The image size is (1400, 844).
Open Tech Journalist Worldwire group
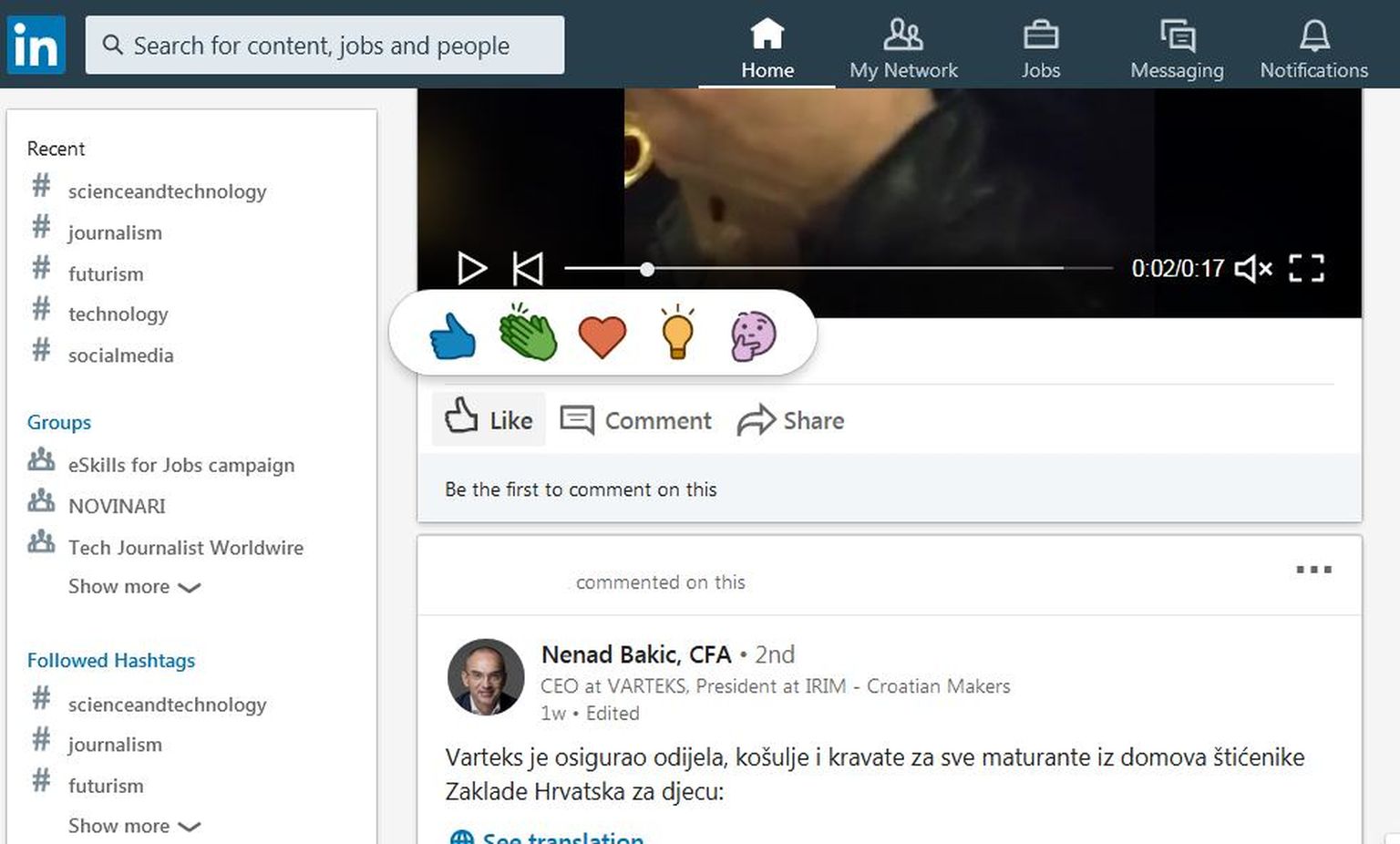186,548
